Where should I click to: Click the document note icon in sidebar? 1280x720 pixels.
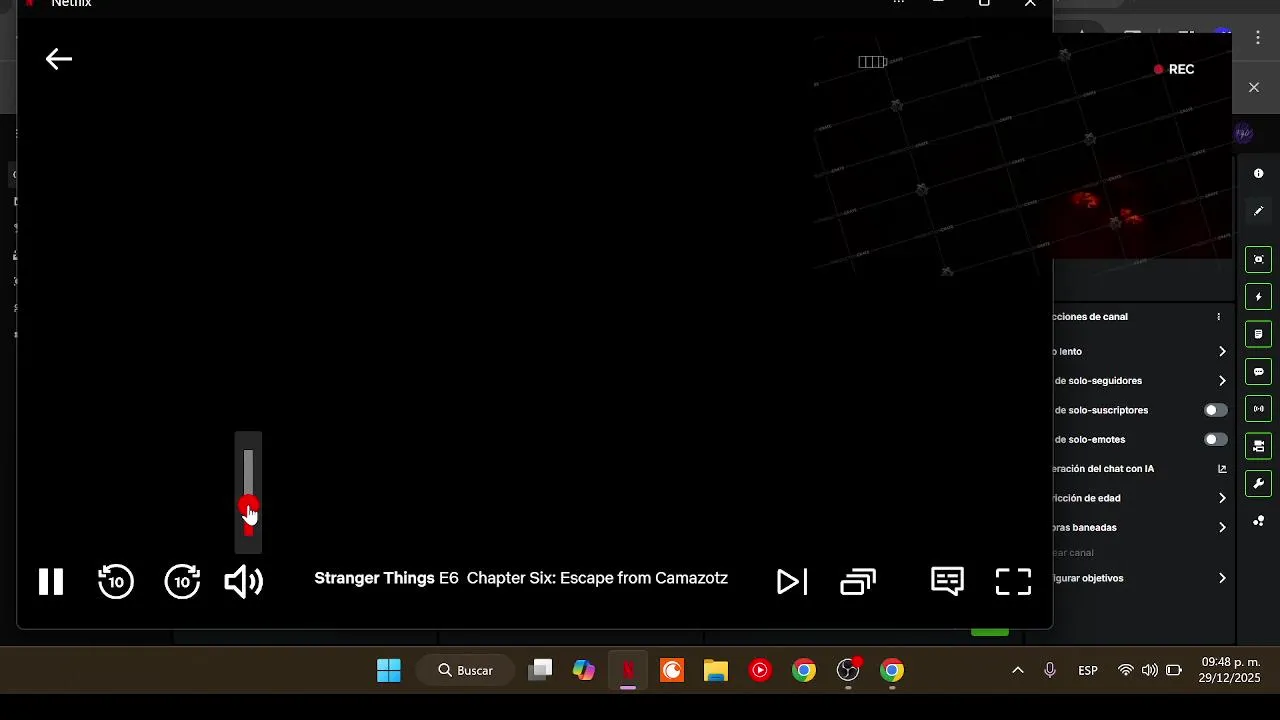(x=1259, y=334)
